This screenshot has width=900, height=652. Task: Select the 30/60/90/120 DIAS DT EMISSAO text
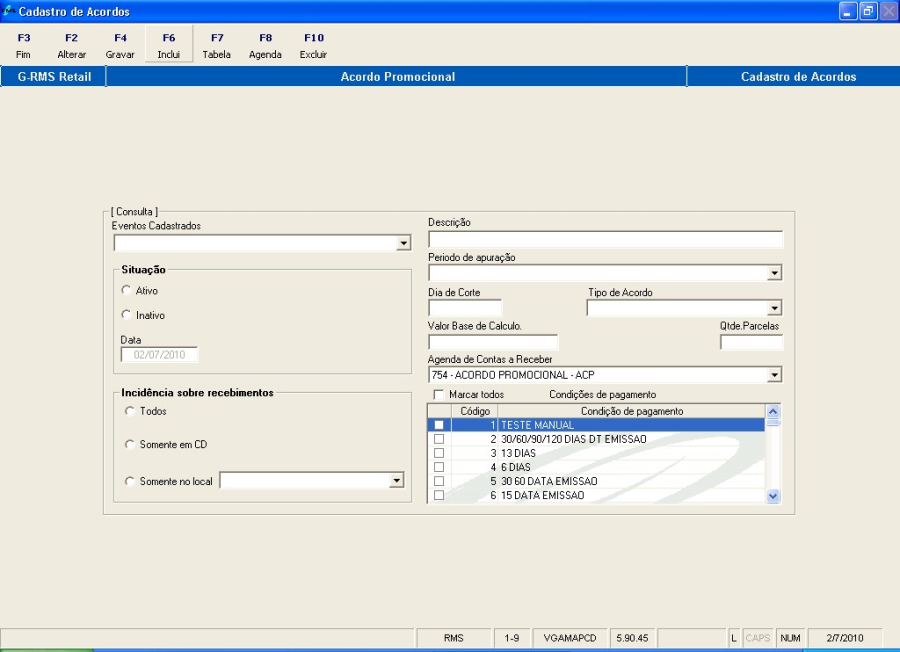coord(573,439)
